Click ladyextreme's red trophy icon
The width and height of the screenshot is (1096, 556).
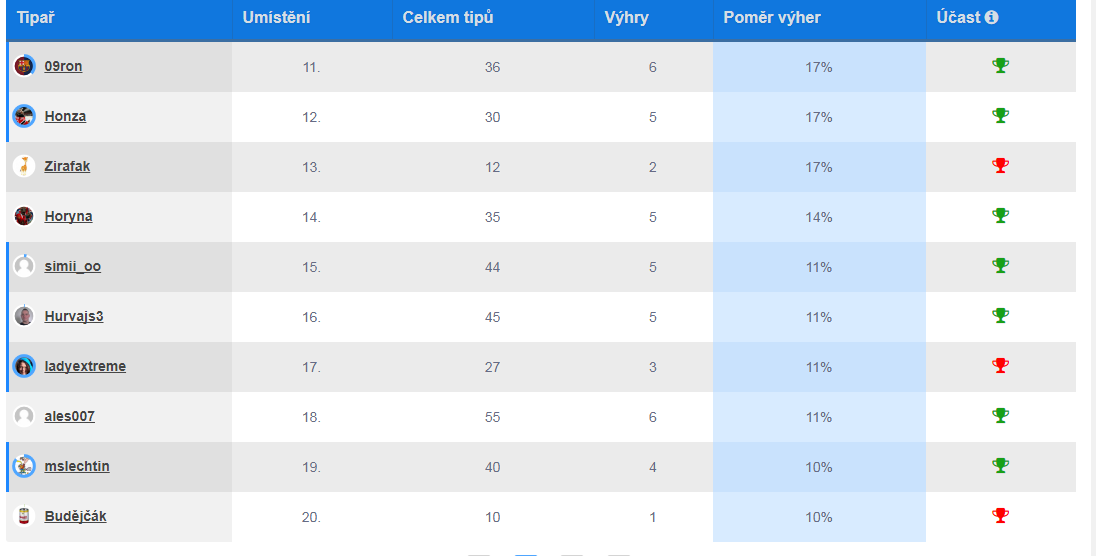(1000, 366)
